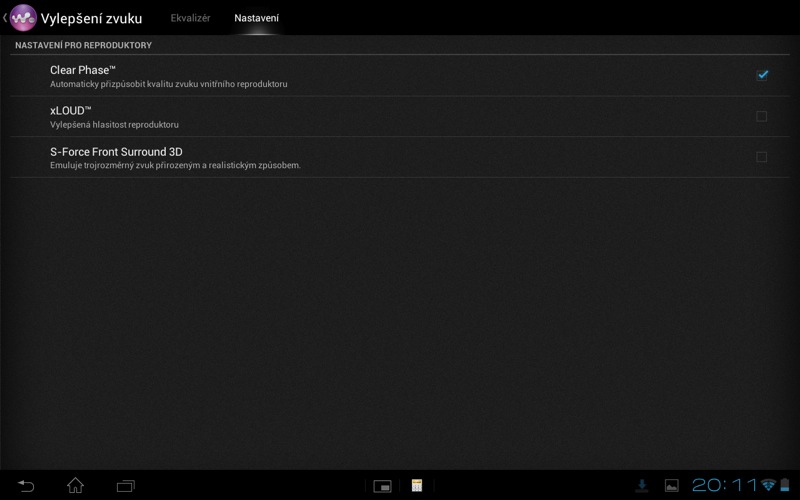
Task: Tap the Android home button
Action: pos(76,485)
